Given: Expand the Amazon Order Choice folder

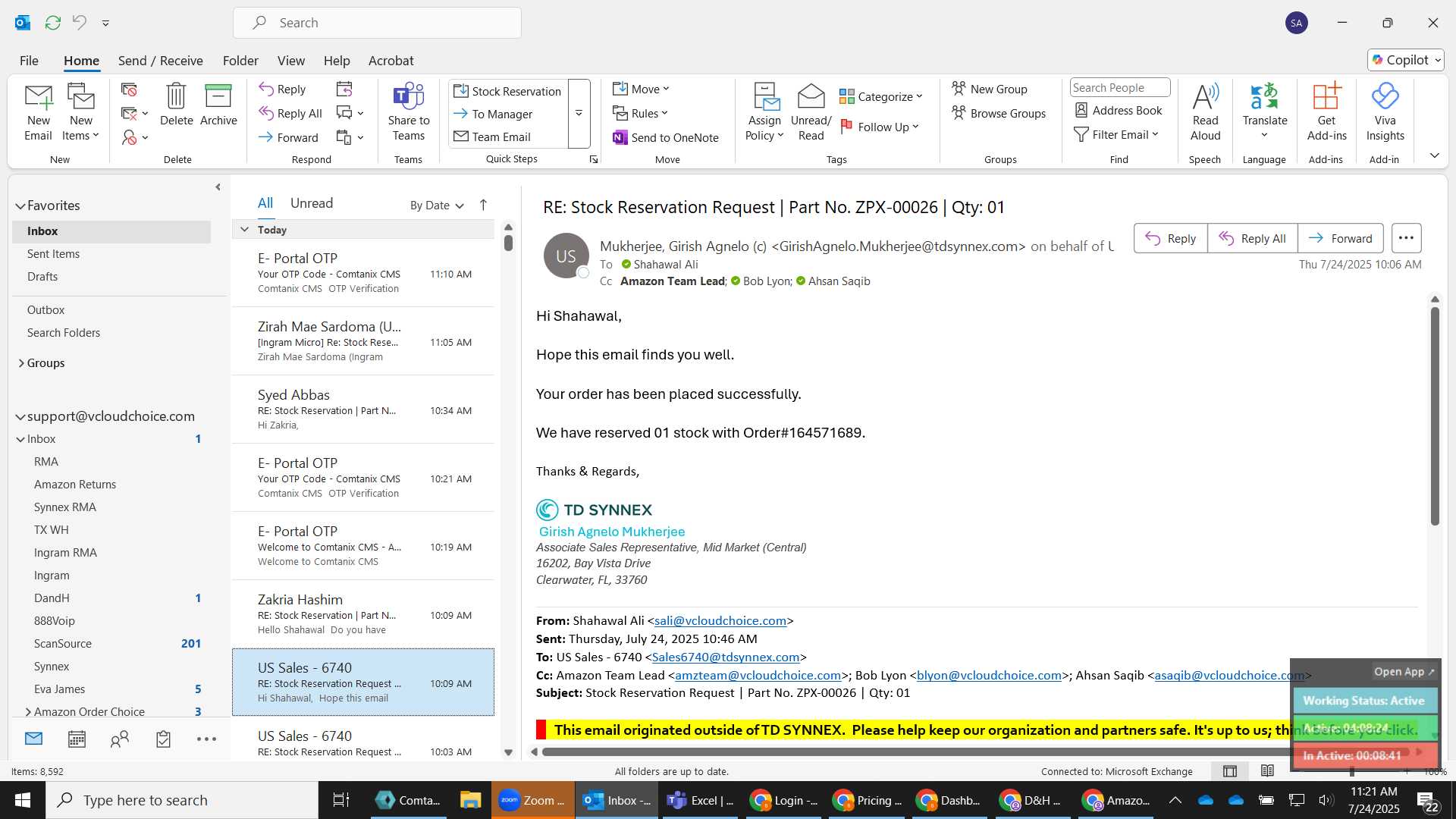Looking at the screenshot, I should pos(28,711).
